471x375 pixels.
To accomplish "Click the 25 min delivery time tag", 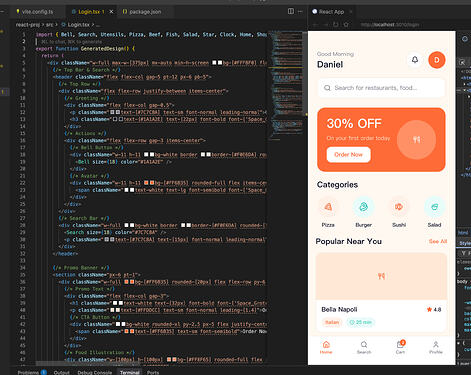I will [x=360, y=322].
